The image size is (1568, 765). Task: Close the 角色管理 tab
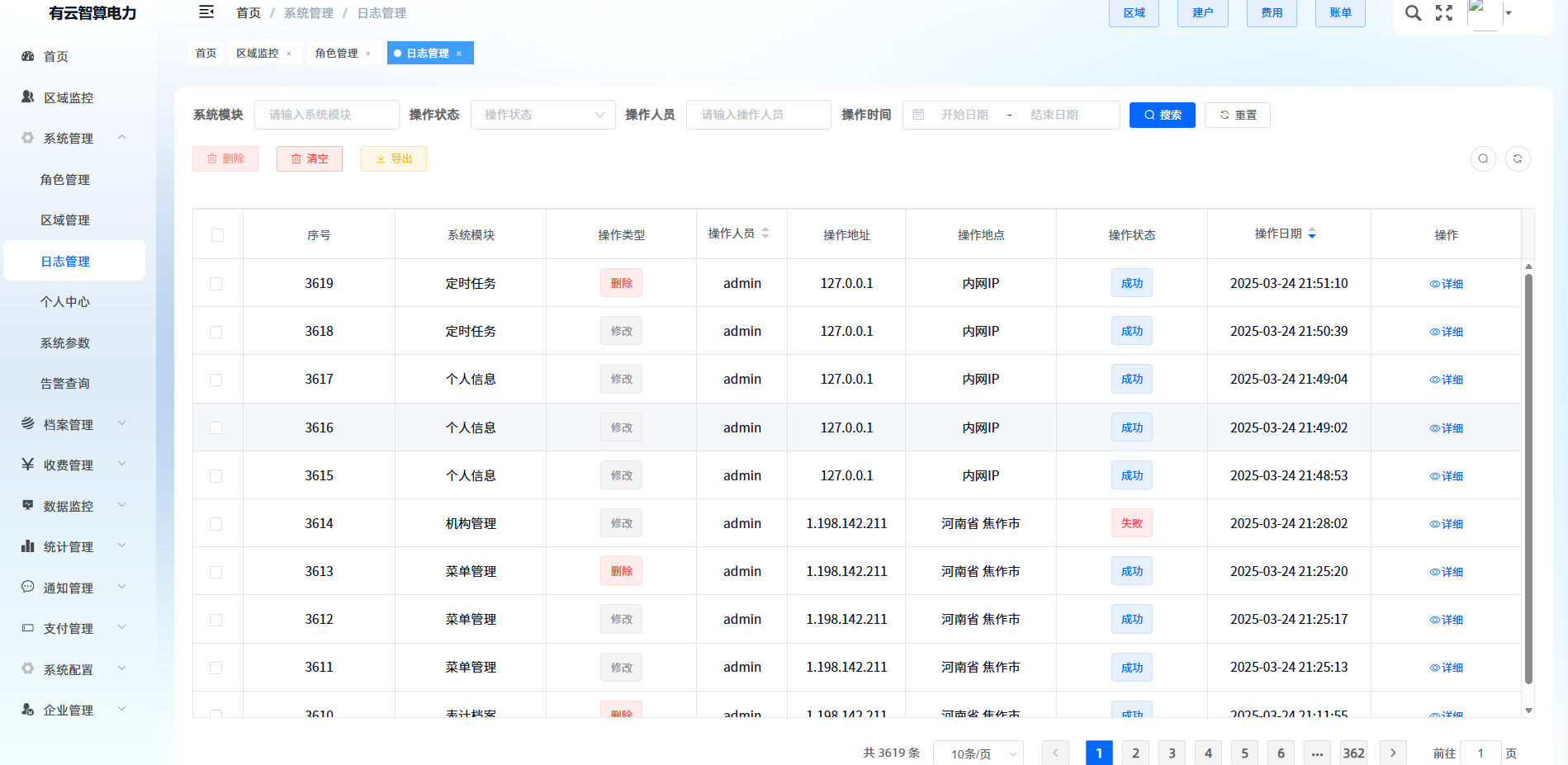pos(368,54)
